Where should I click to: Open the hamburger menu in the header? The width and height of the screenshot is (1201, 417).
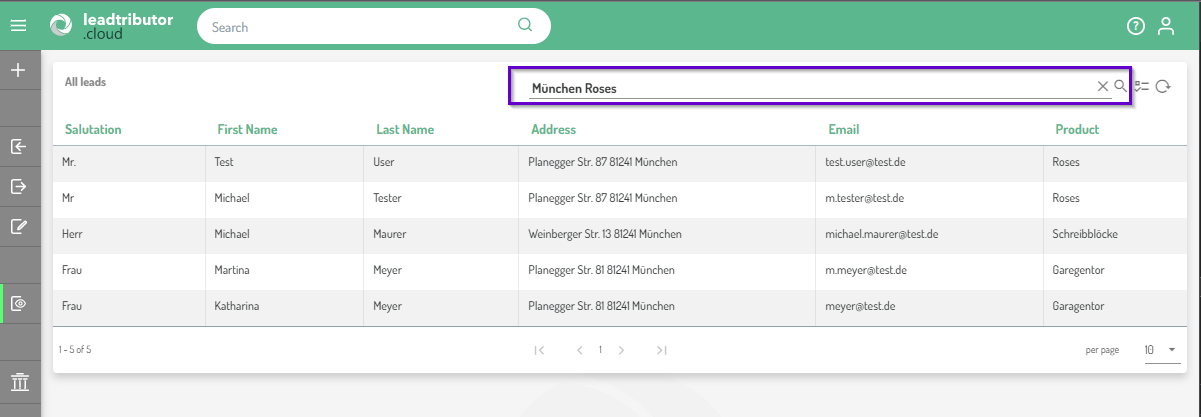point(18,26)
